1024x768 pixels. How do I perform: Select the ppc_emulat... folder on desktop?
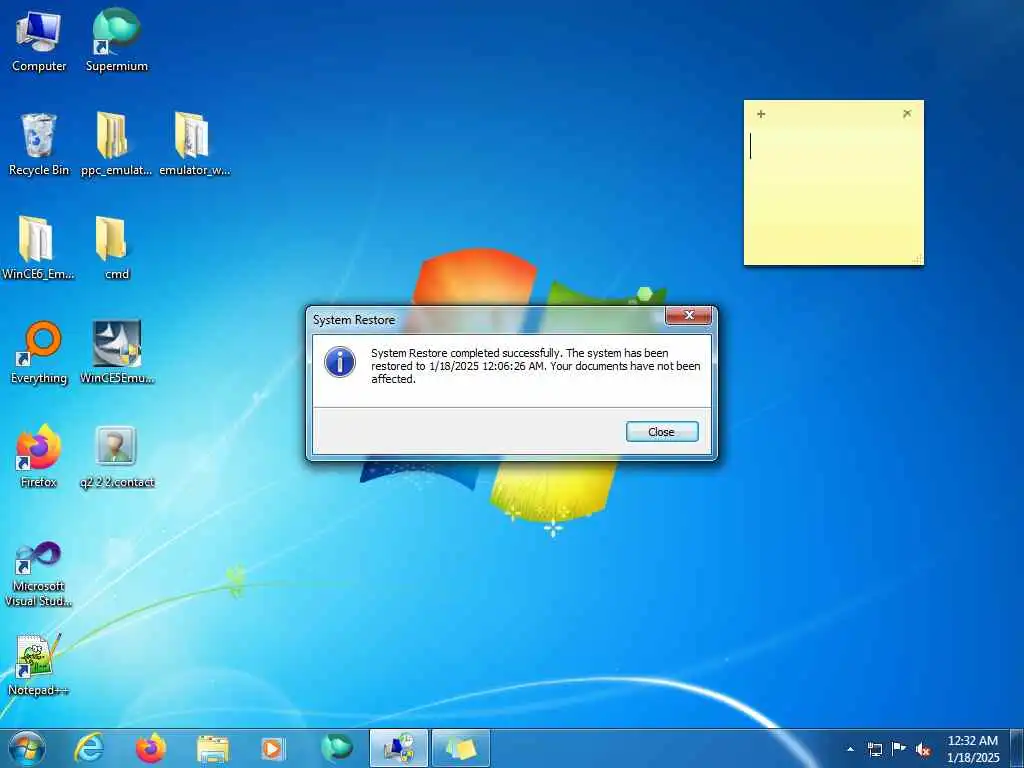pyautogui.click(x=116, y=144)
